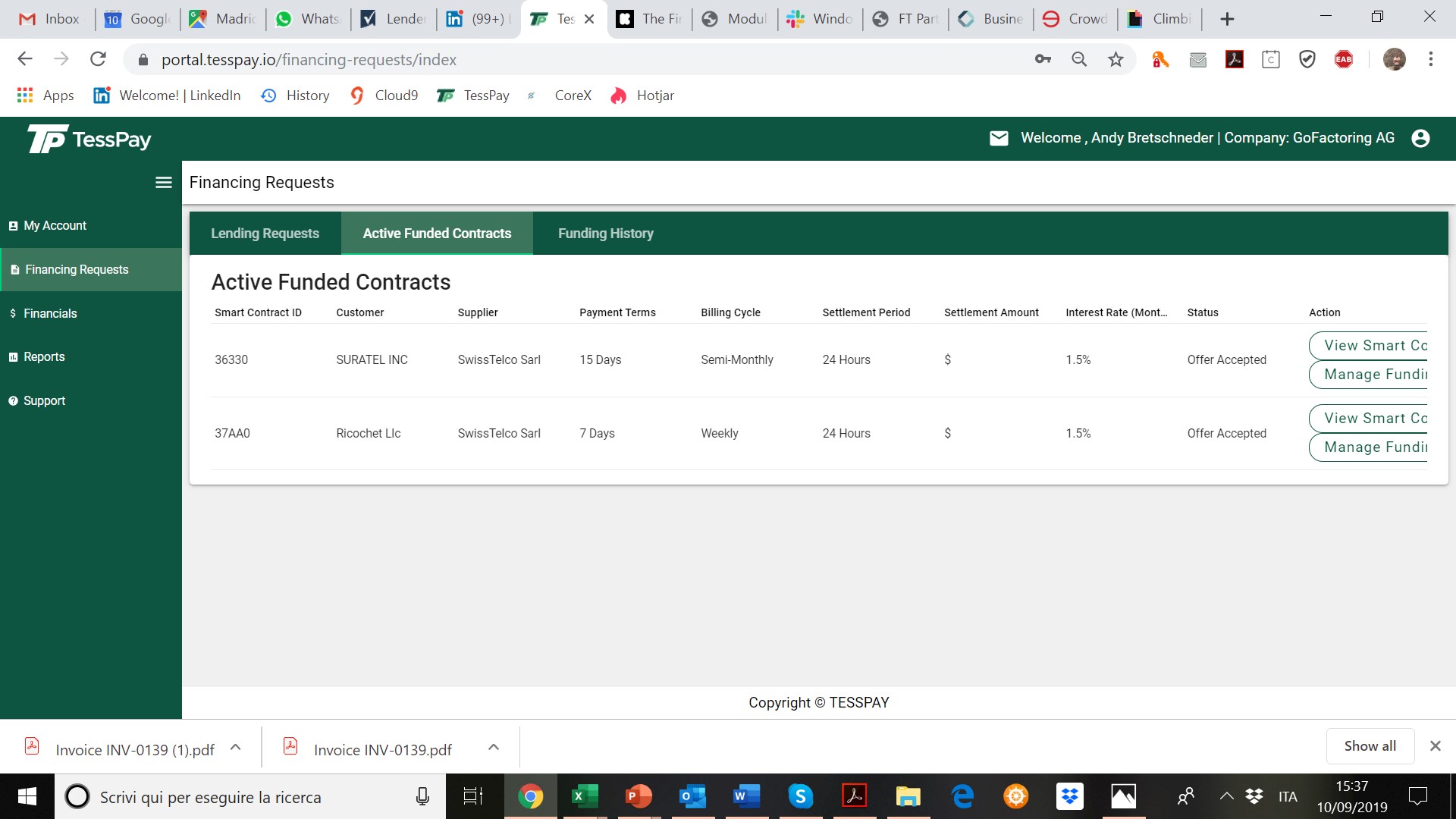The width and height of the screenshot is (1456, 819).
Task: Click the Task View taskbar icon
Action: 473,796
